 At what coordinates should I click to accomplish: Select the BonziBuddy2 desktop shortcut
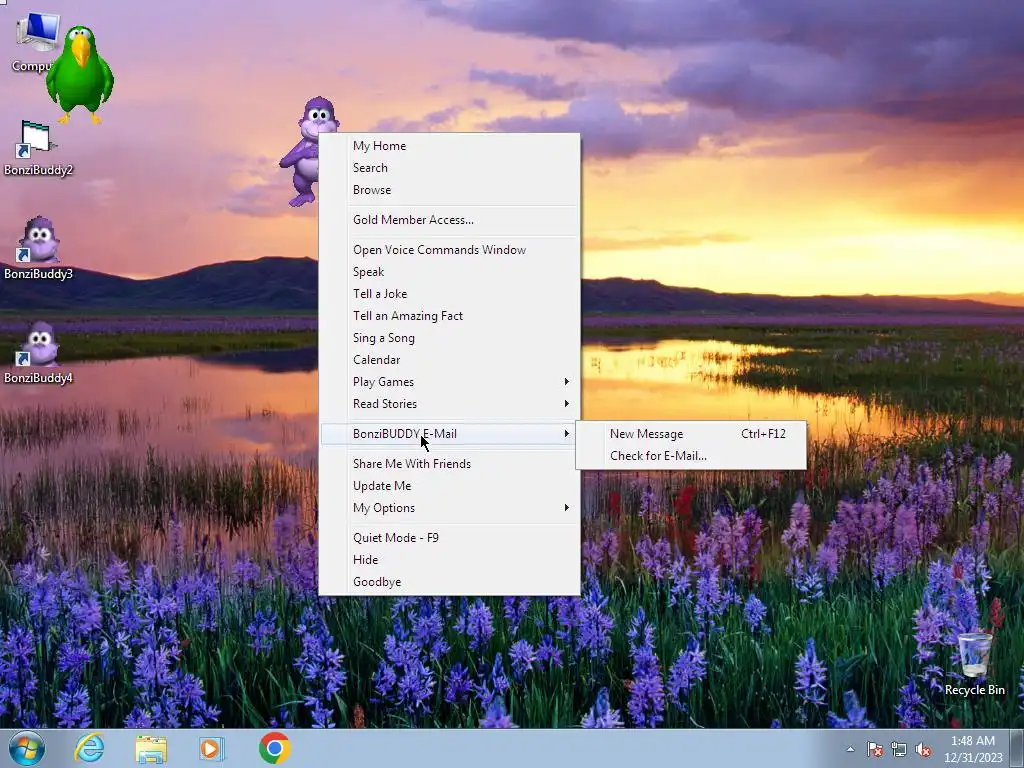(x=38, y=148)
